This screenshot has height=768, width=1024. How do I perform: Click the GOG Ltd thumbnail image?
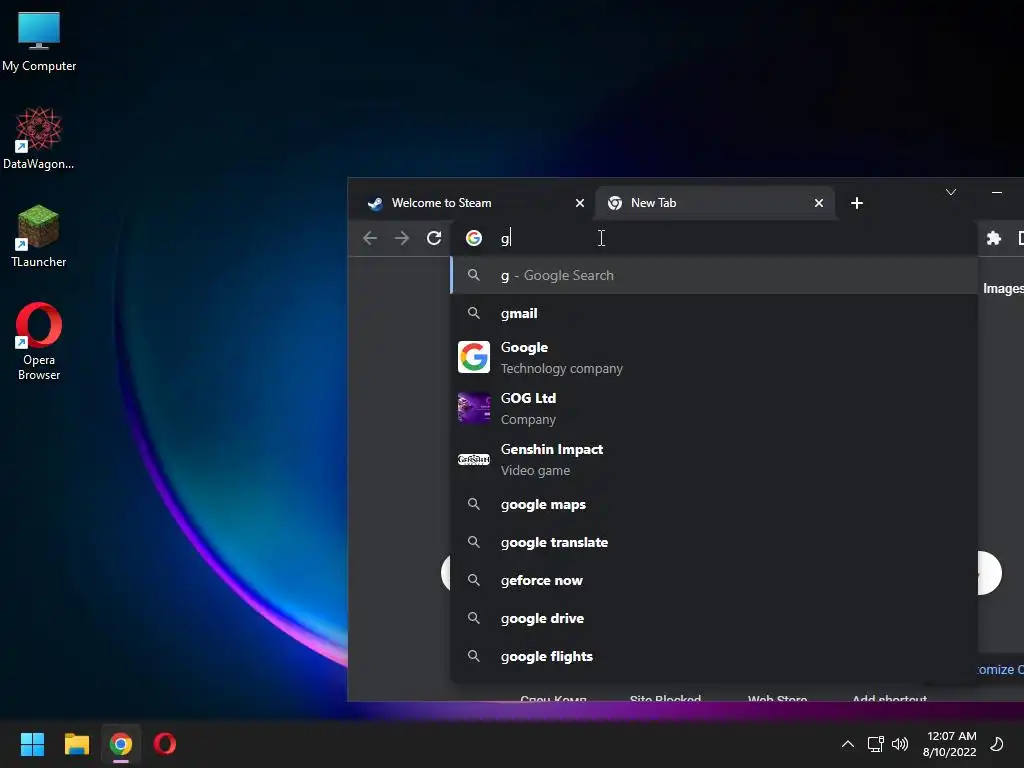pyautogui.click(x=474, y=408)
